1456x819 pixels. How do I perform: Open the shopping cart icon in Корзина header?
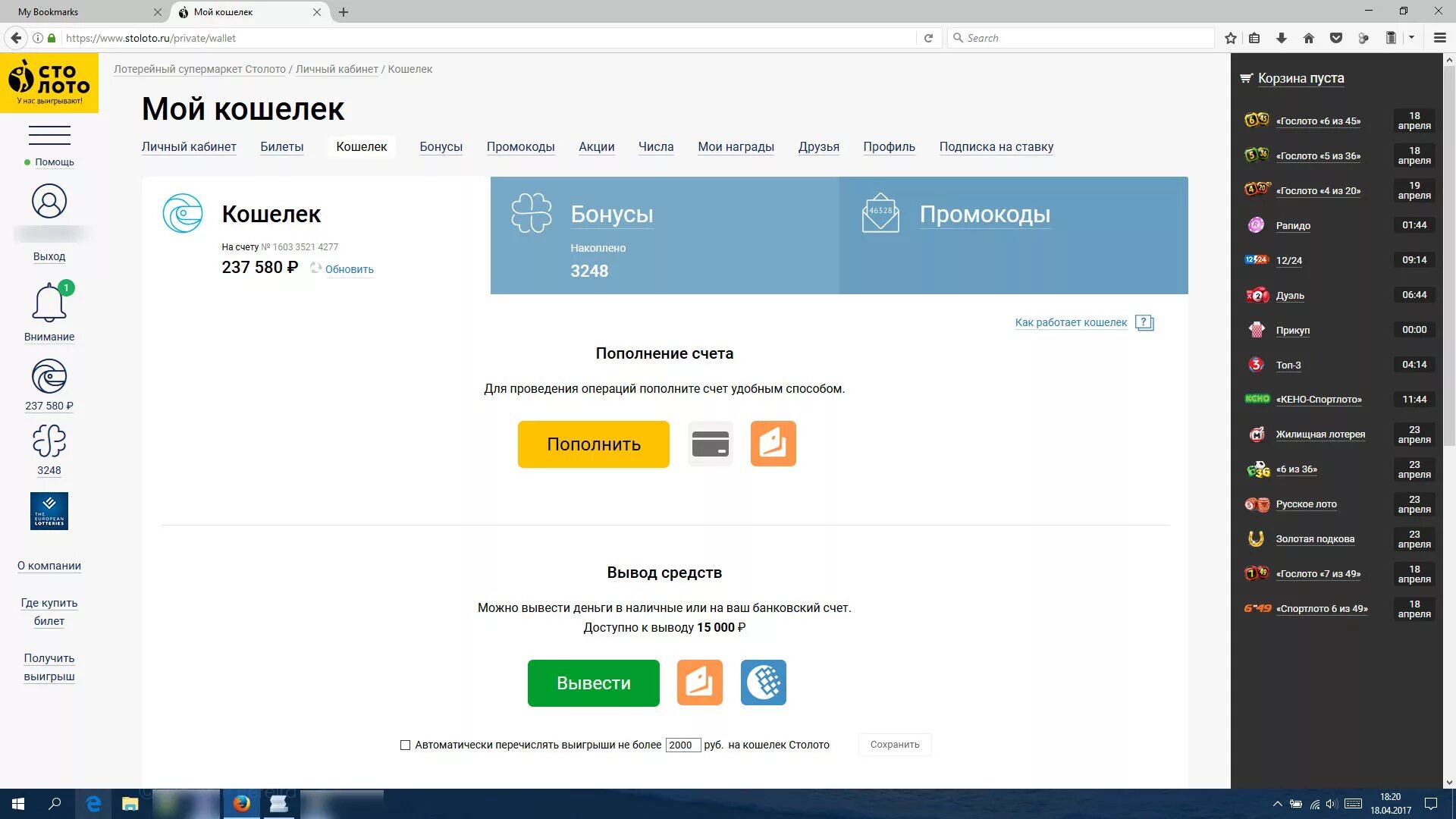pyautogui.click(x=1246, y=78)
